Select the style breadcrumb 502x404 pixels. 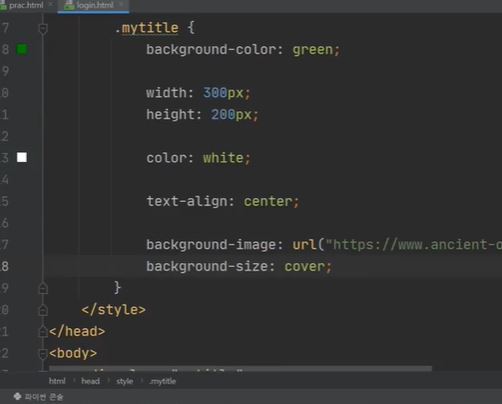(x=125, y=381)
